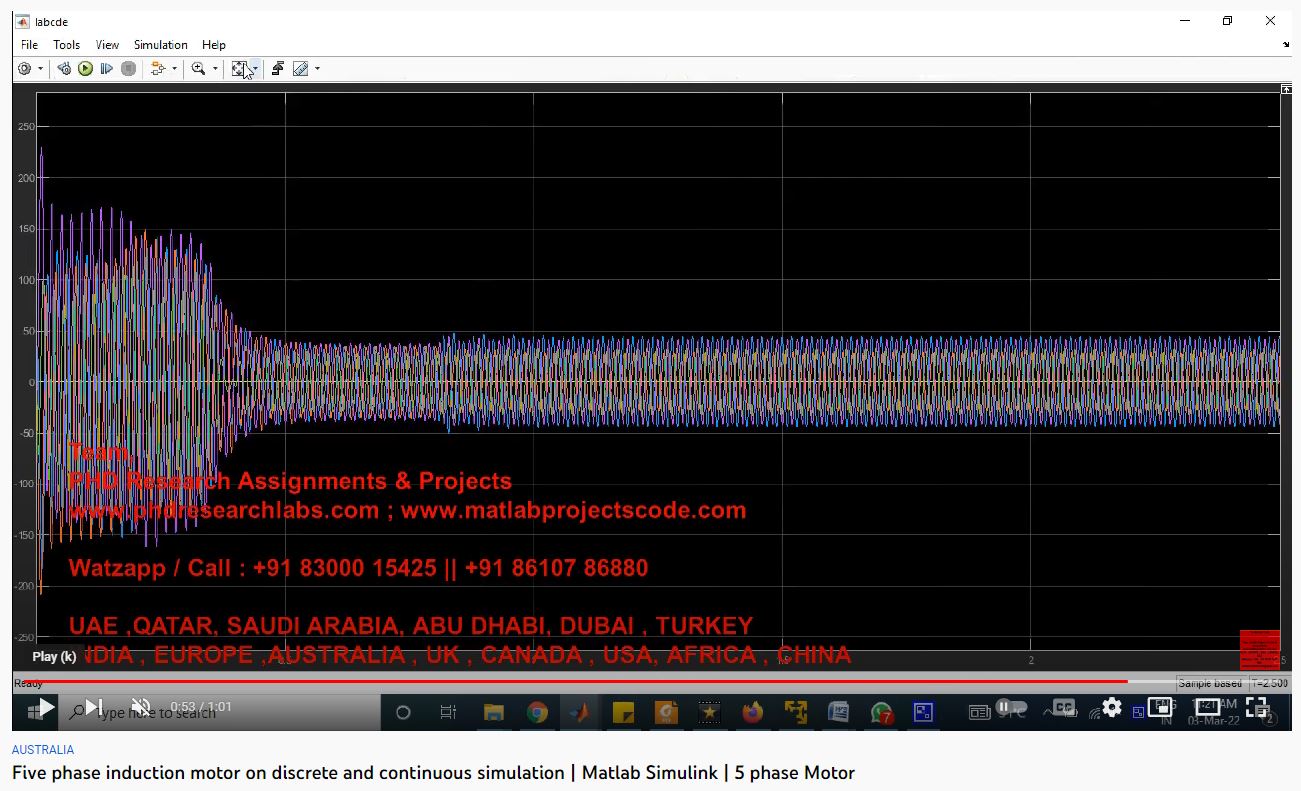Click the Step Forward simulation icon
Image resolution: width=1301 pixels, height=791 pixels.
(107, 69)
